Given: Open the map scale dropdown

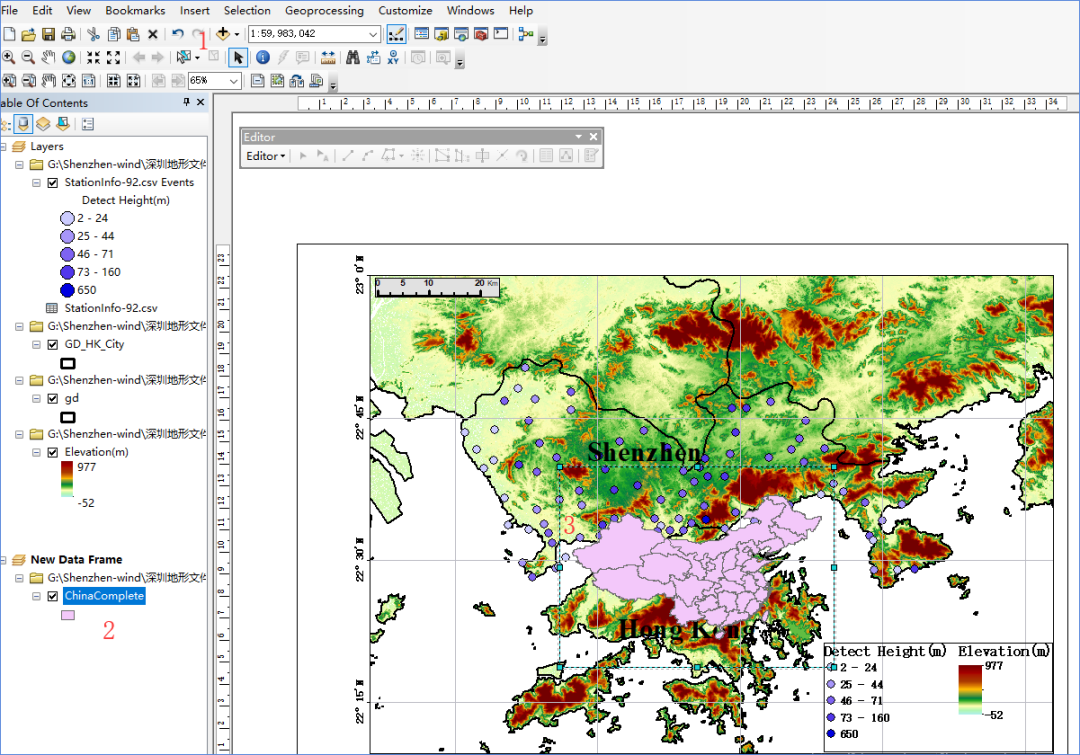Looking at the screenshot, I should (x=373, y=34).
